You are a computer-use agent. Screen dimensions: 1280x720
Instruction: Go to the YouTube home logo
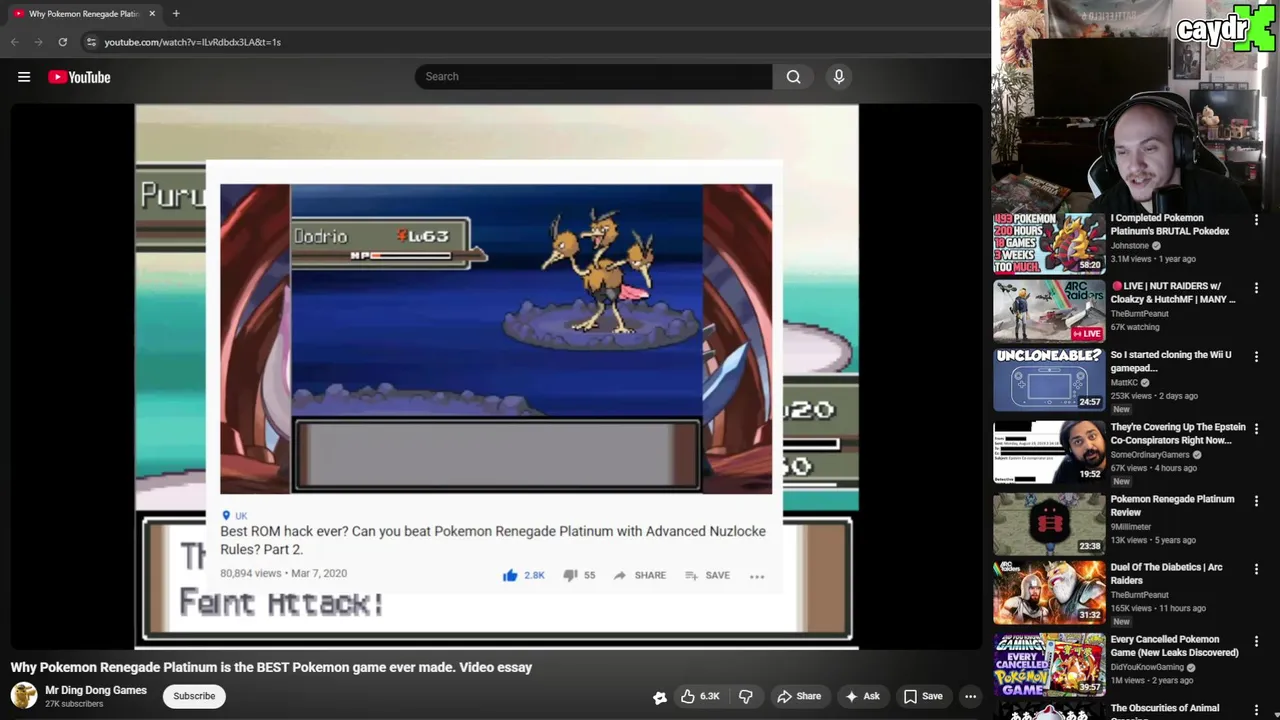point(79,77)
